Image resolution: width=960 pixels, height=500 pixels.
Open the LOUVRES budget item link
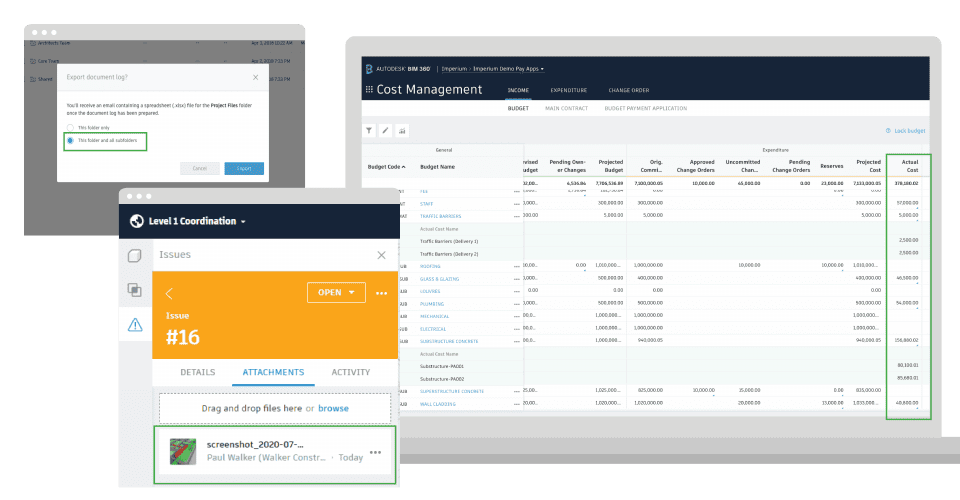point(430,291)
